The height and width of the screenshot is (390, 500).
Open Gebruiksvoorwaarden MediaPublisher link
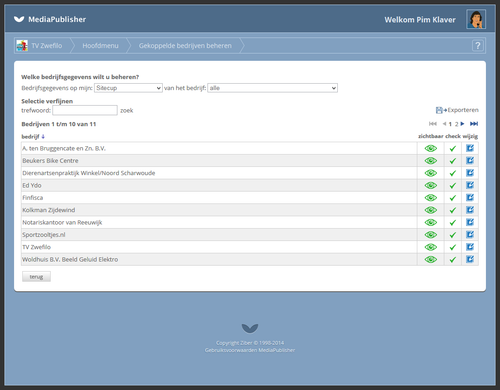pos(250,350)
